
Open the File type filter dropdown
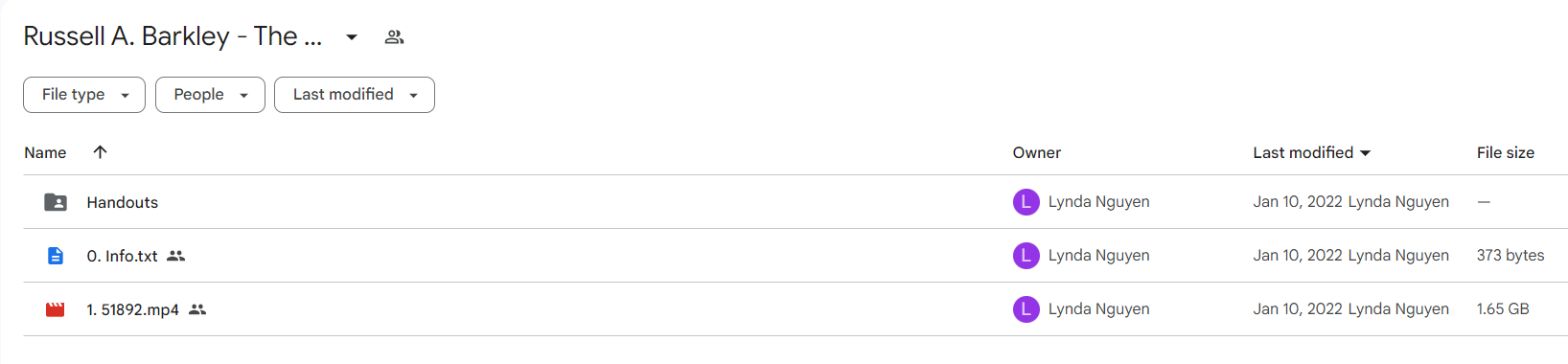[84, 95]
